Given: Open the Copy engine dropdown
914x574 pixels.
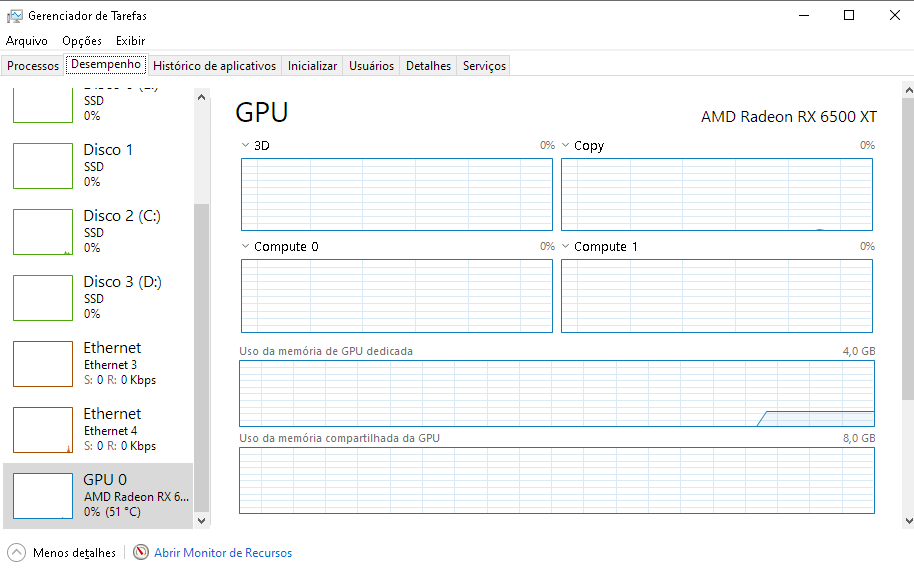Looking at the screenshot, I should [x=565, y=145].
